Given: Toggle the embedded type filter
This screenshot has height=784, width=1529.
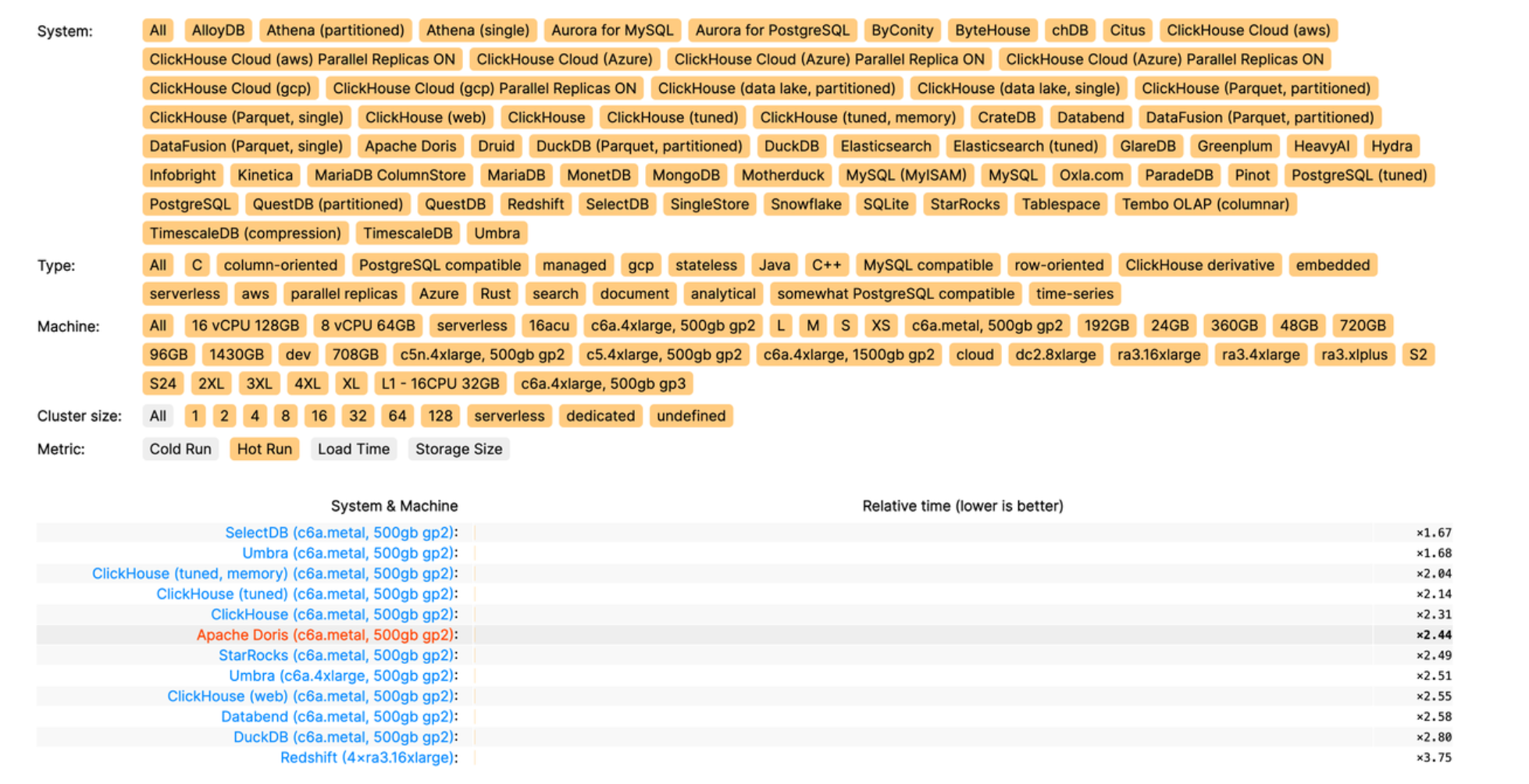Looking at the screenshot, I should pos(1333,265).
